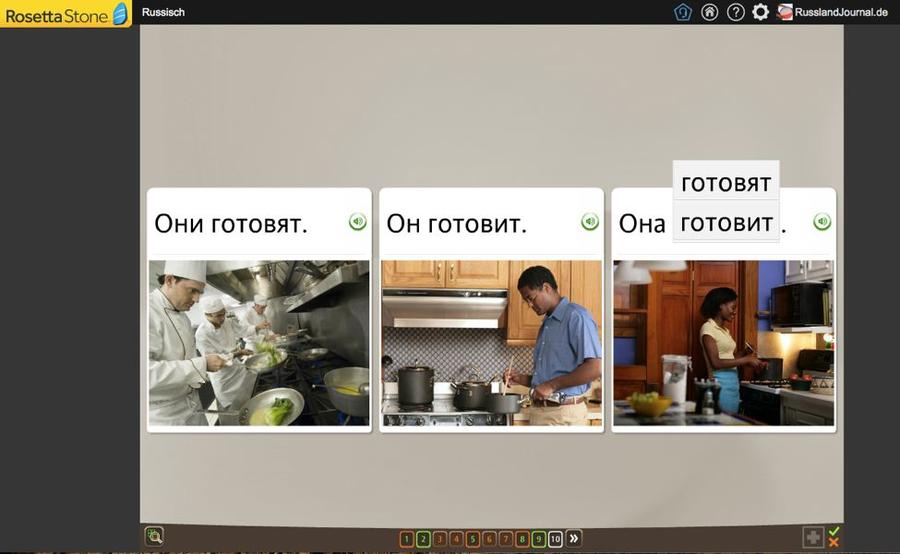Play audio for Он готовит
This screenshot has height=554, width=900.
point(590,222)
